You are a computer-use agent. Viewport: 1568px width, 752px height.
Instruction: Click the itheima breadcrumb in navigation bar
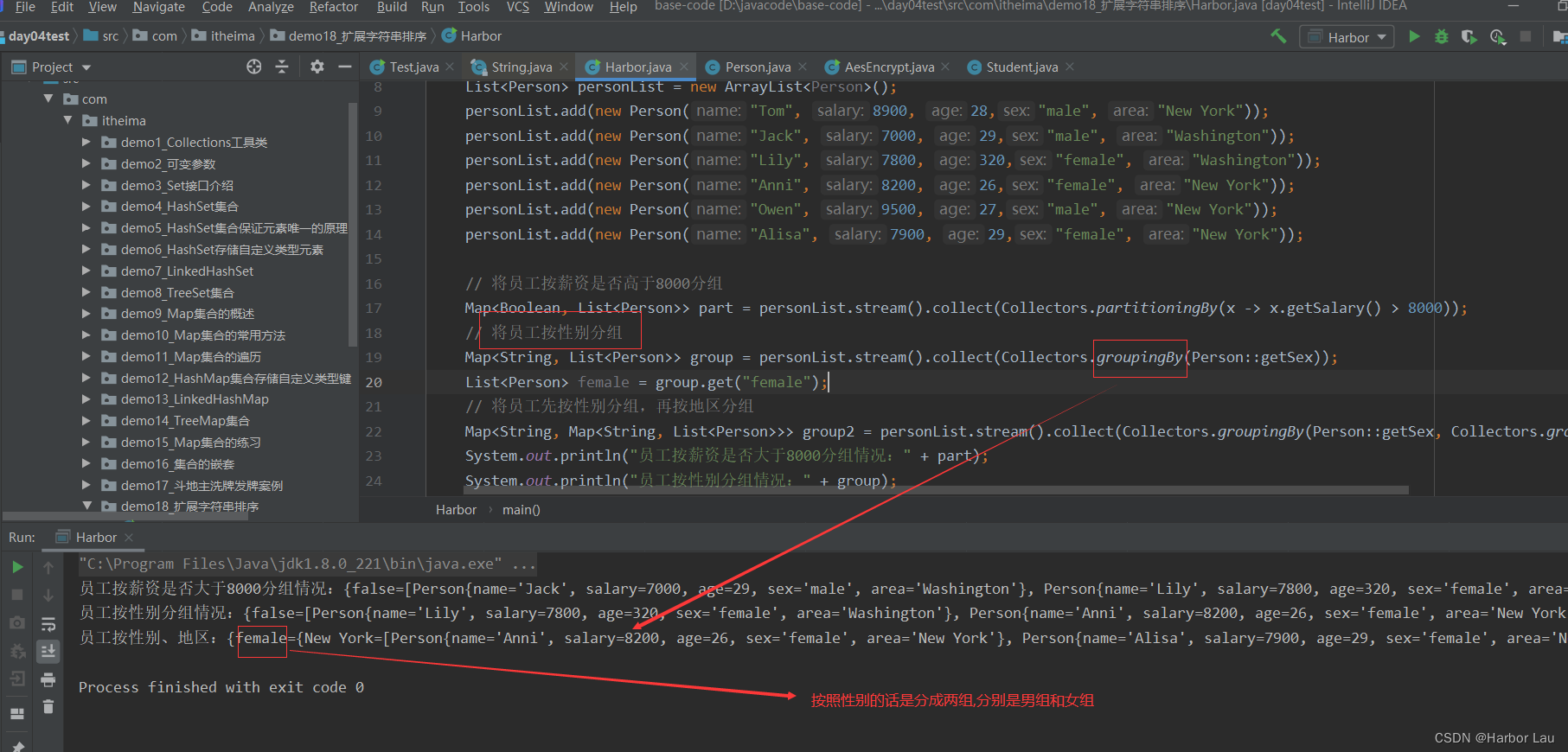tap(232, 36)
